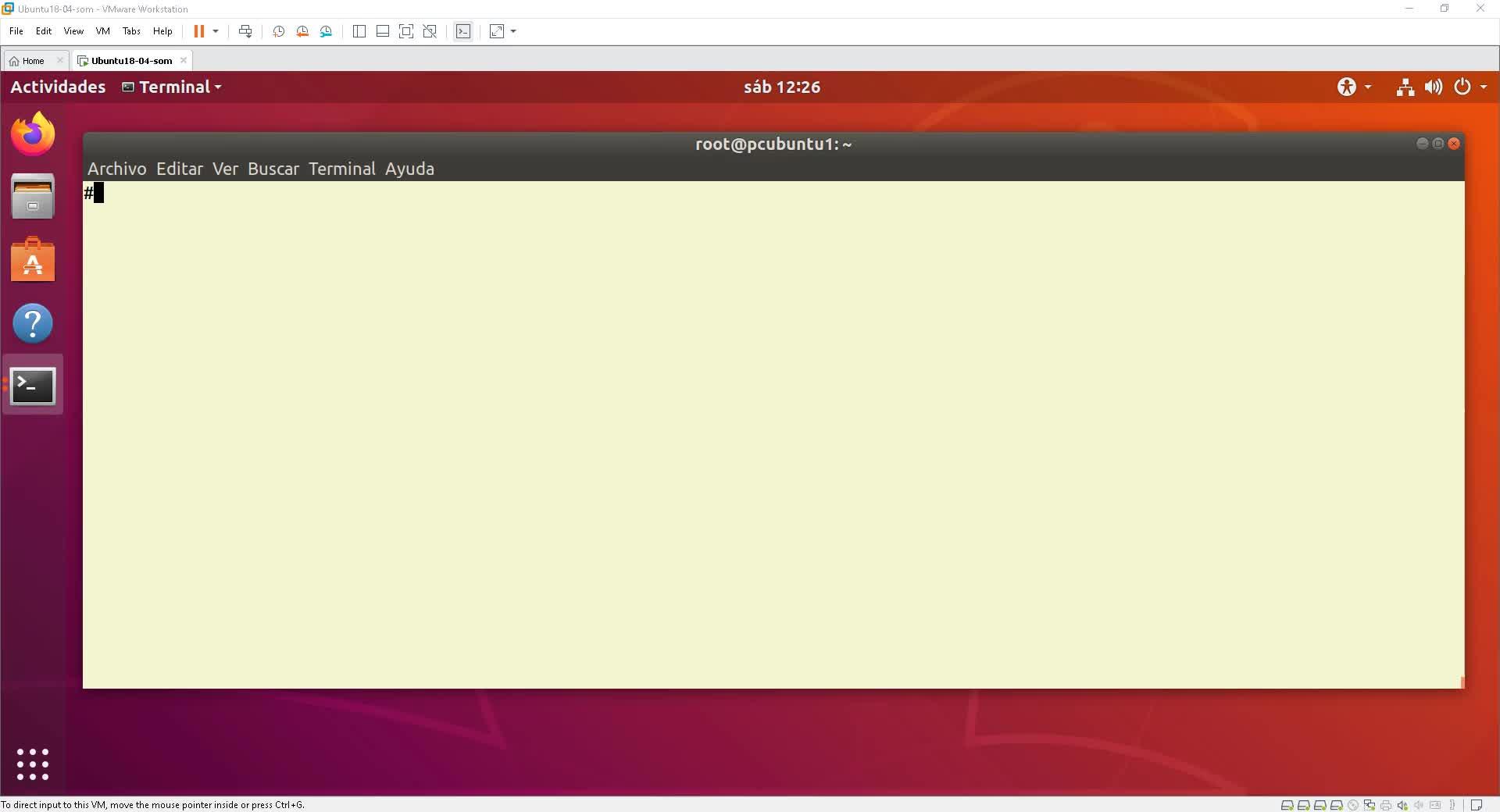Minimize the root@pcubuntu1 terminal window
The image size is (1500, 812).
tap(1422, 144)
